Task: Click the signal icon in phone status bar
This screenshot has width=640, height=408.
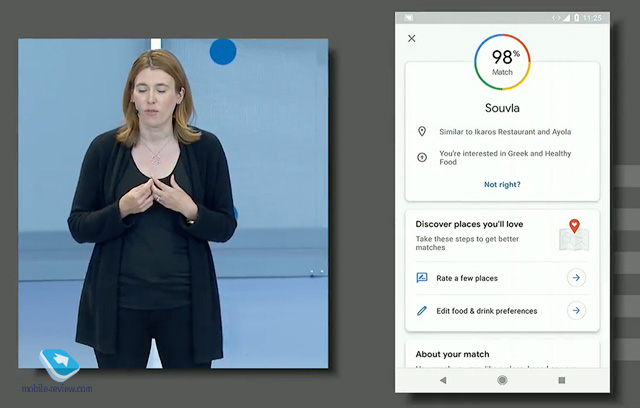Action: pyautogui.click(x=566, y=18)
